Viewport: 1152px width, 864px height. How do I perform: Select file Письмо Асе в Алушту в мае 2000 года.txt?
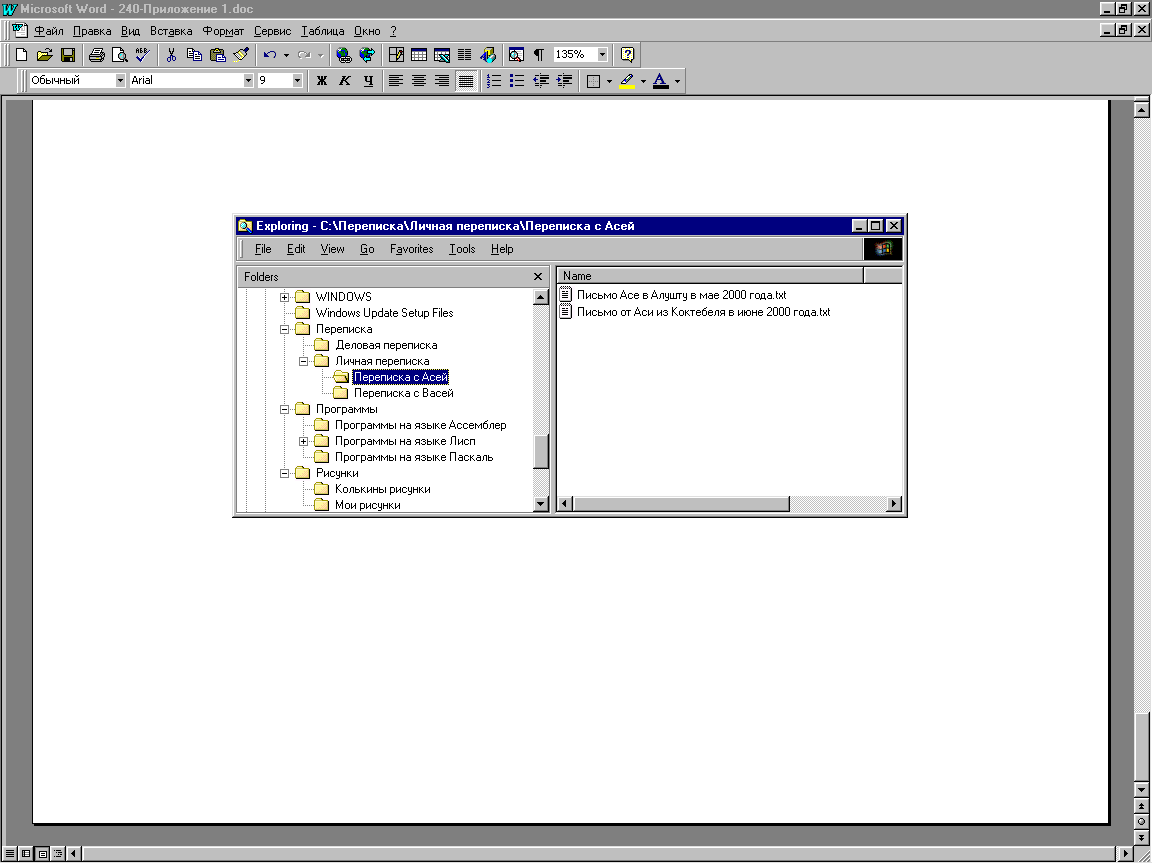tap(681, 295)
